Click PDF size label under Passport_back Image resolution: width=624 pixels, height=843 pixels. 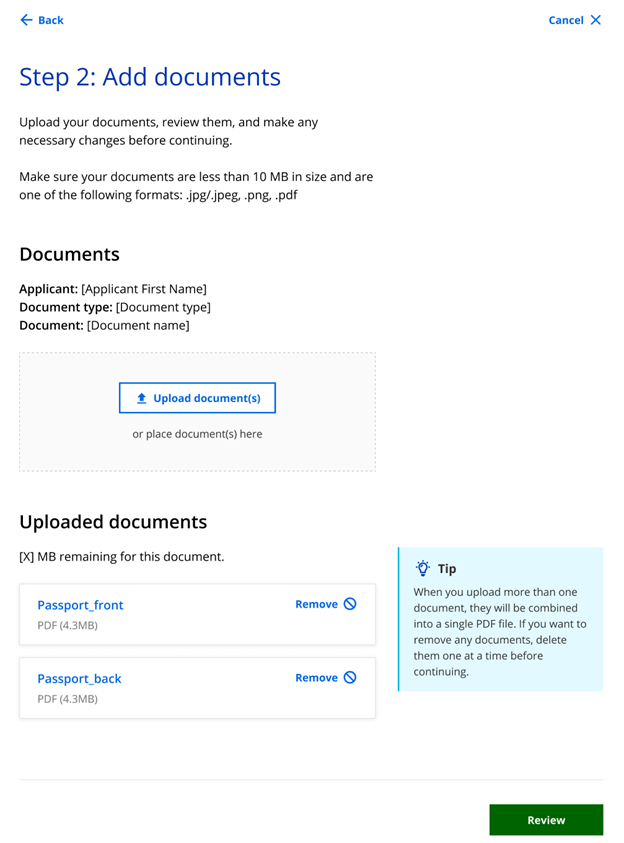[x=67, y=699]
